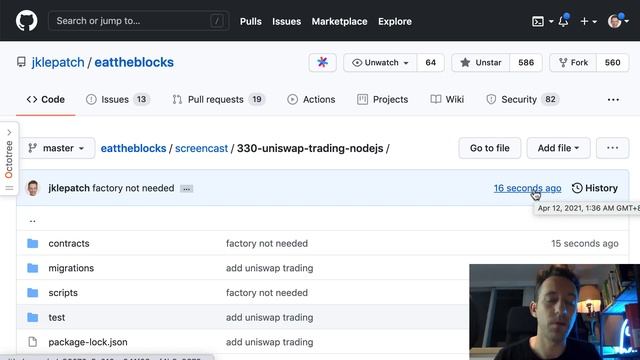This screenshot has width=640, height=360.
Task: Open the package-lock.json file
Action: coord(88,342)
